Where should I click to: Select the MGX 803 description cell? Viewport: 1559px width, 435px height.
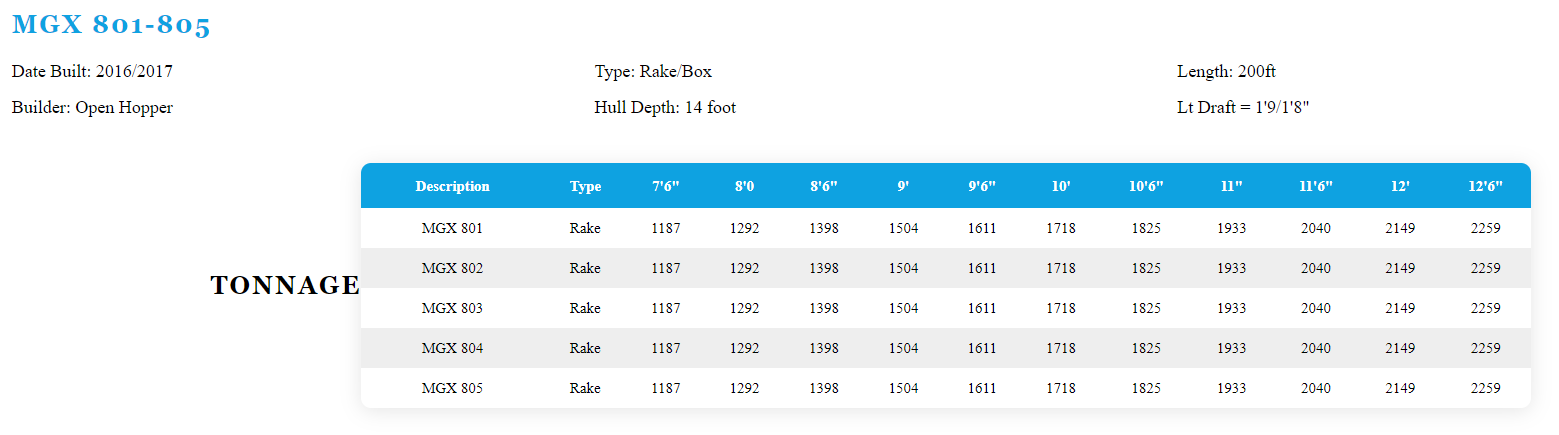click(452, 308)
